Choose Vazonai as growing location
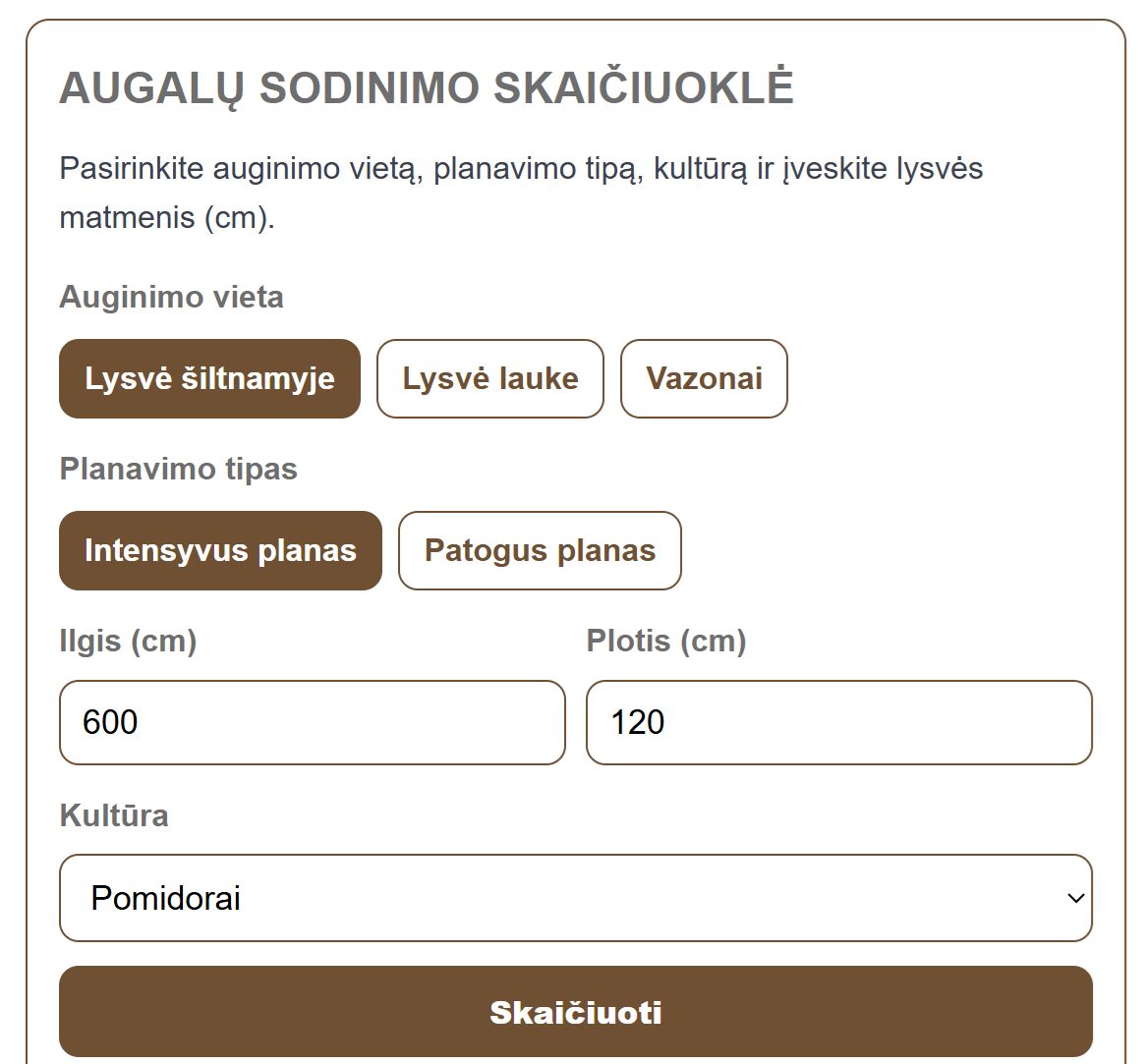The image size is (1146, 1064). click(x=704, y=379)
